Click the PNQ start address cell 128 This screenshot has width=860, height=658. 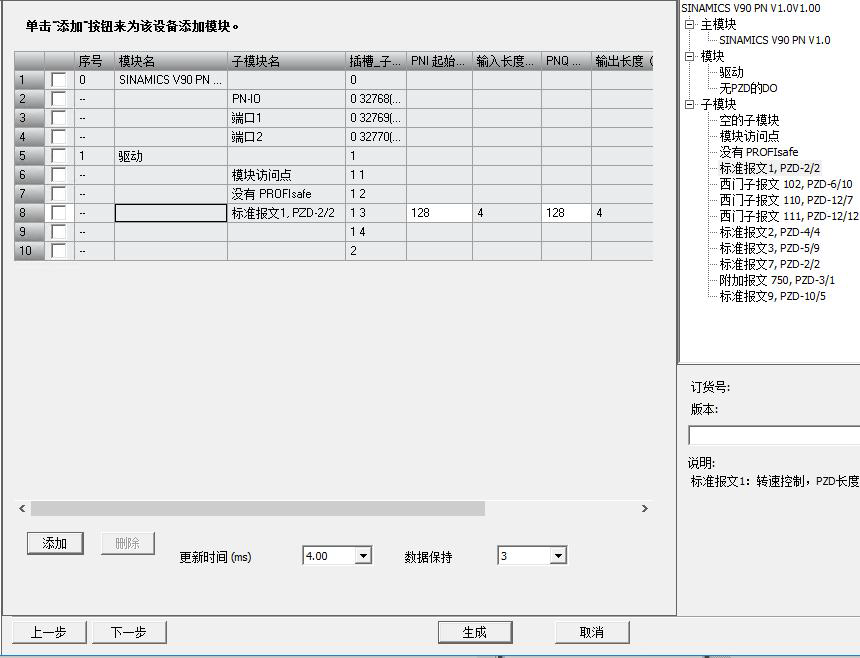coord(567,213)
